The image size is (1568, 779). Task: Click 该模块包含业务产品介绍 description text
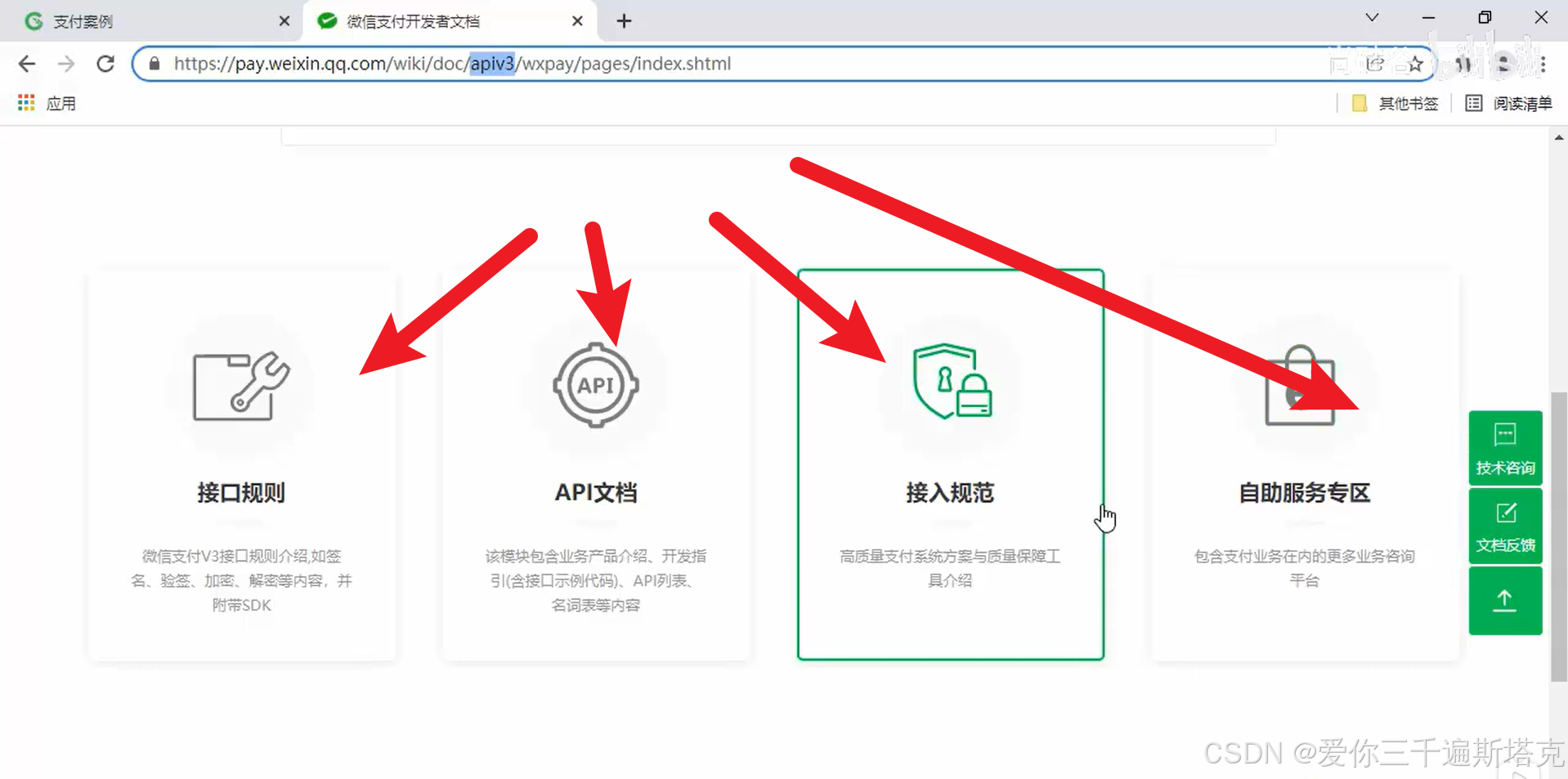[x=596, y=580]
